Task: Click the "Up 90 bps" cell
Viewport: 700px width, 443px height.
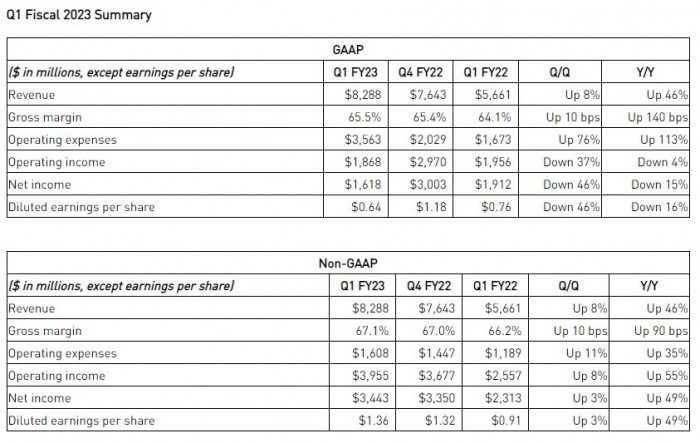Action: coord(661,331)
